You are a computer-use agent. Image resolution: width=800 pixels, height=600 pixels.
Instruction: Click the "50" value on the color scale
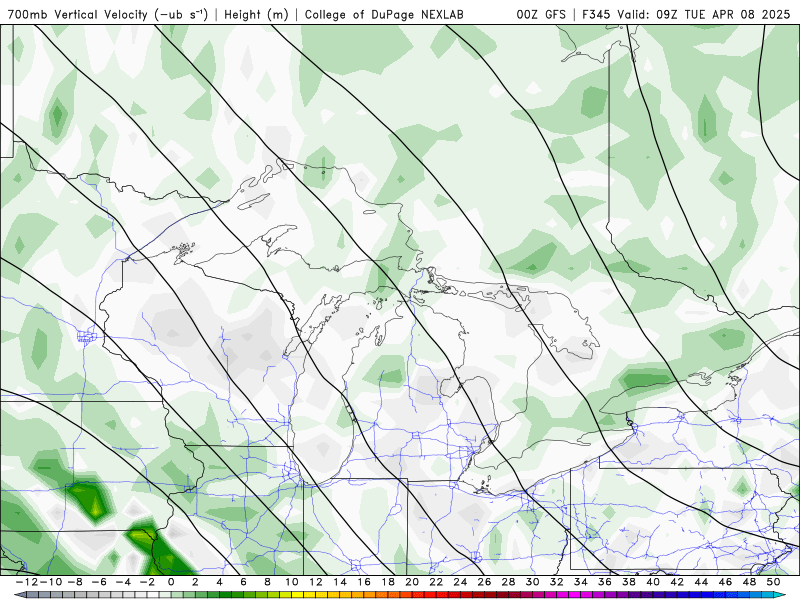[773, 582]
